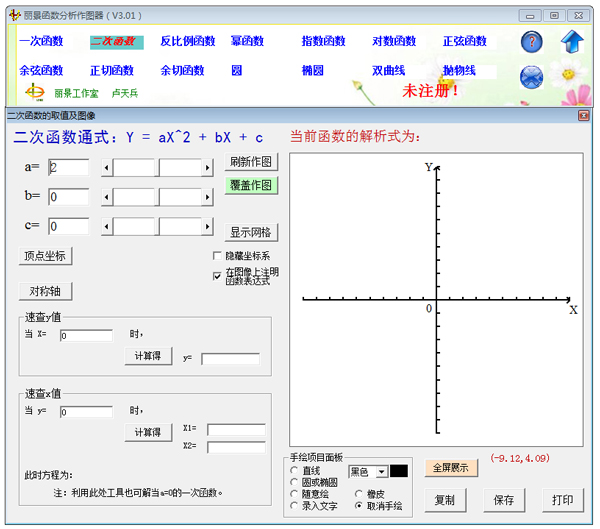The width and height of the screenshot is (600, 529).
Task: Click the left arrow of the a slider
Action: pyautogui.click(x=107, y=168)
